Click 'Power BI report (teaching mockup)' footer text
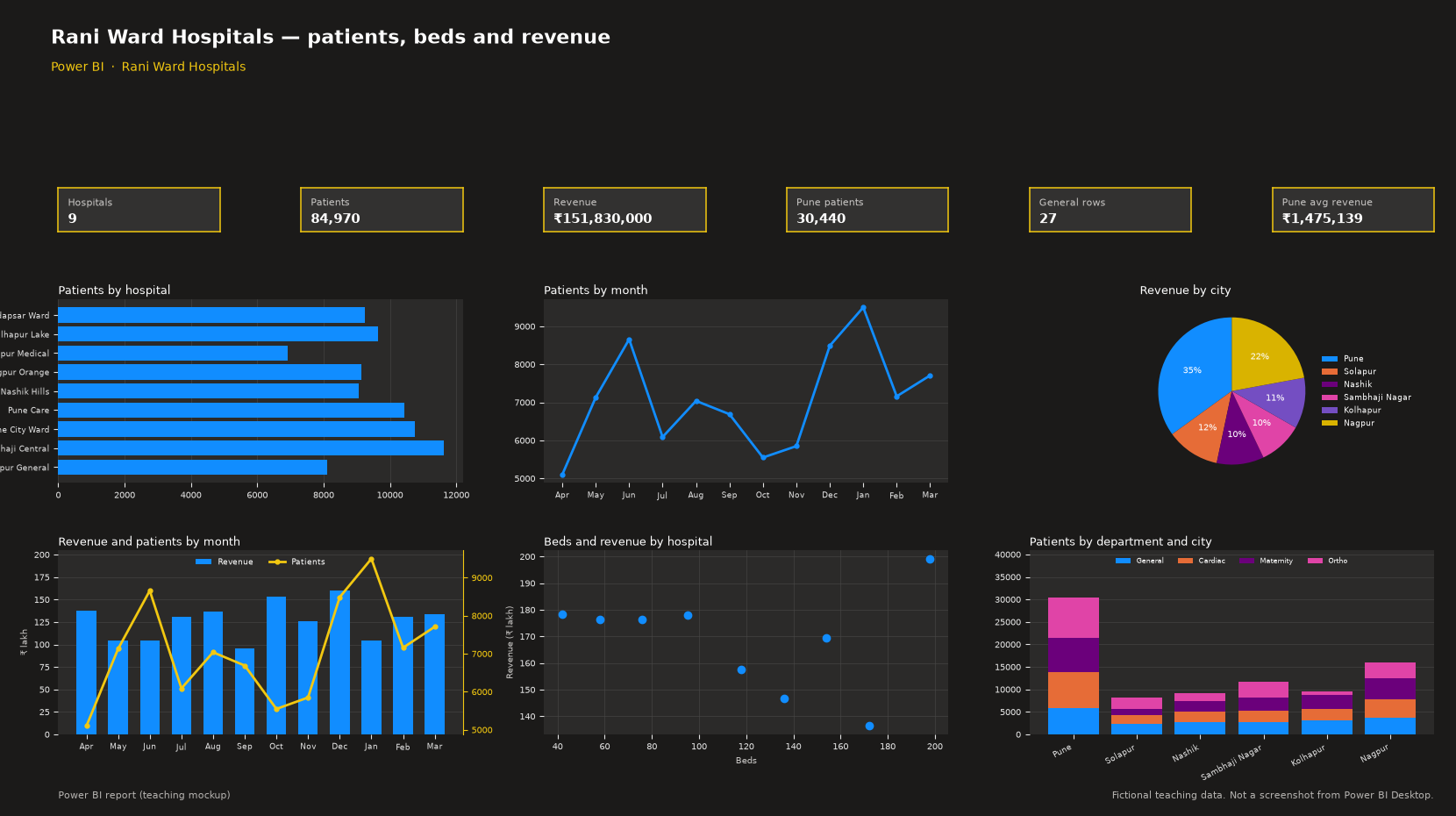 point(144,795)
